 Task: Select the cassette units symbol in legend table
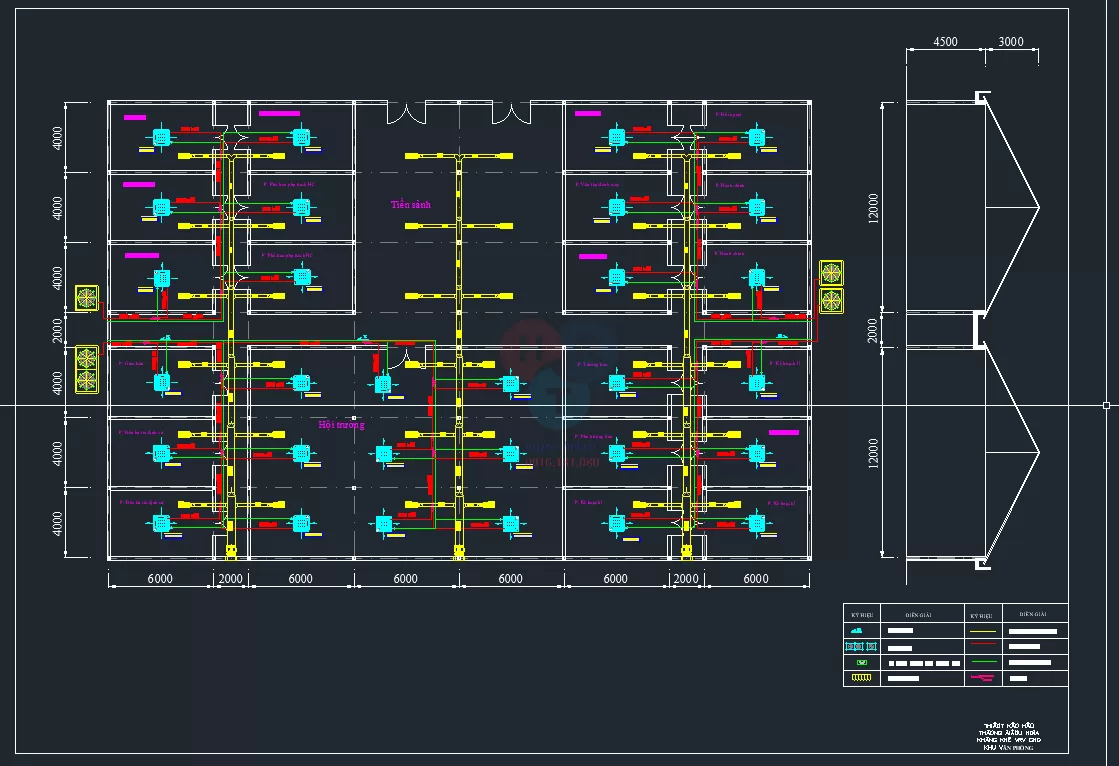click(859, 647)
